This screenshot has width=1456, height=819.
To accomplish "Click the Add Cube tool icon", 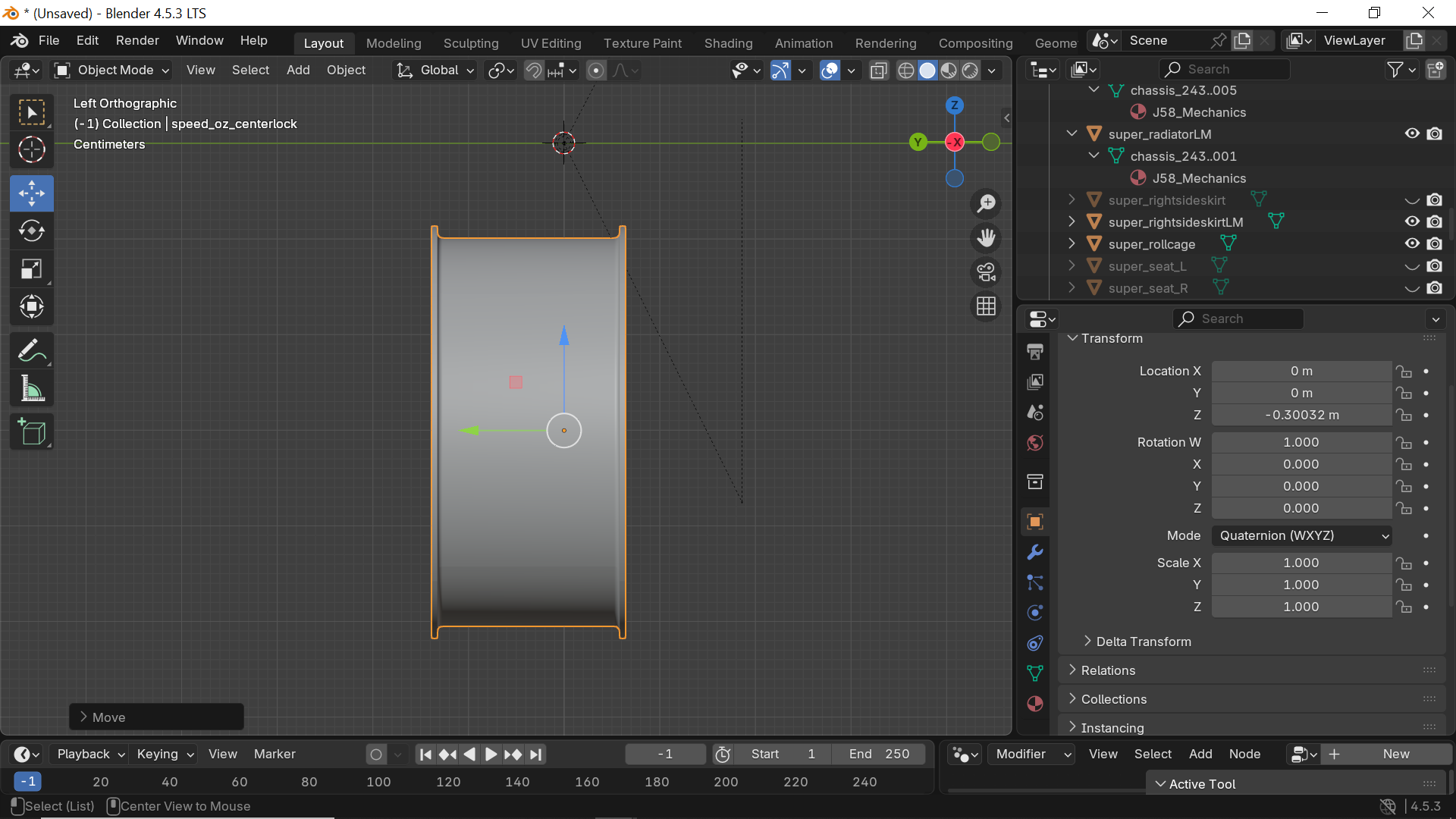I will [x=31, y=432].
